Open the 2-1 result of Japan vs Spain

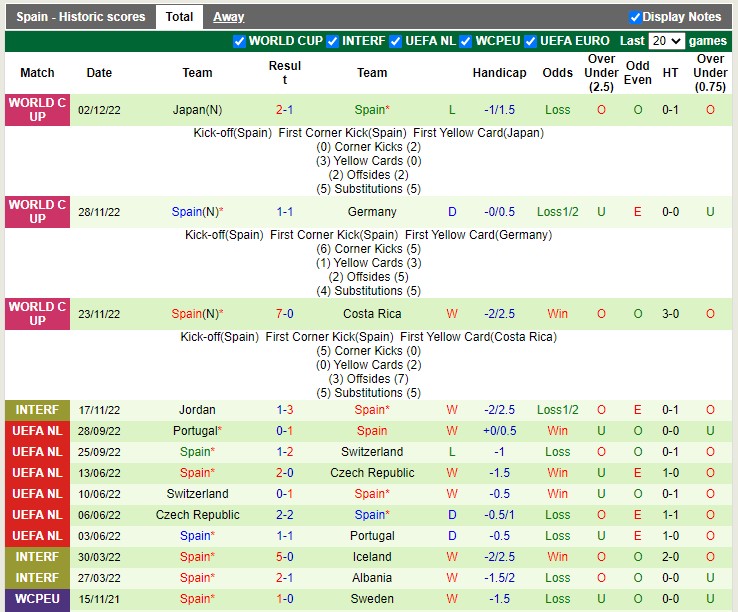point(284,110)
